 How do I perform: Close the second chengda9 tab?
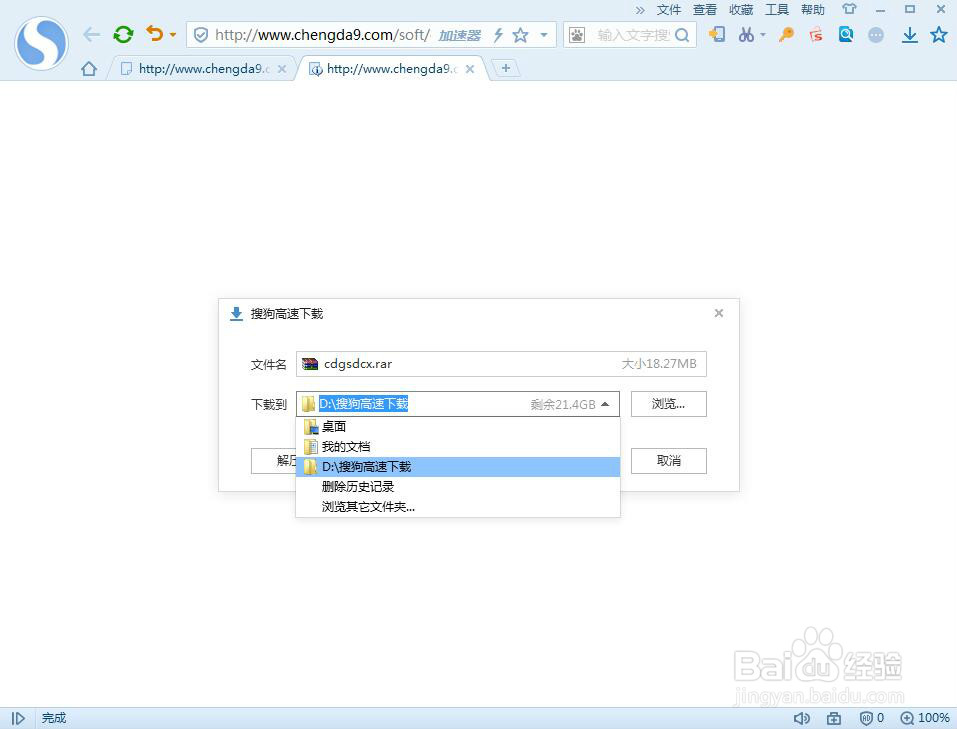(470, 69)
